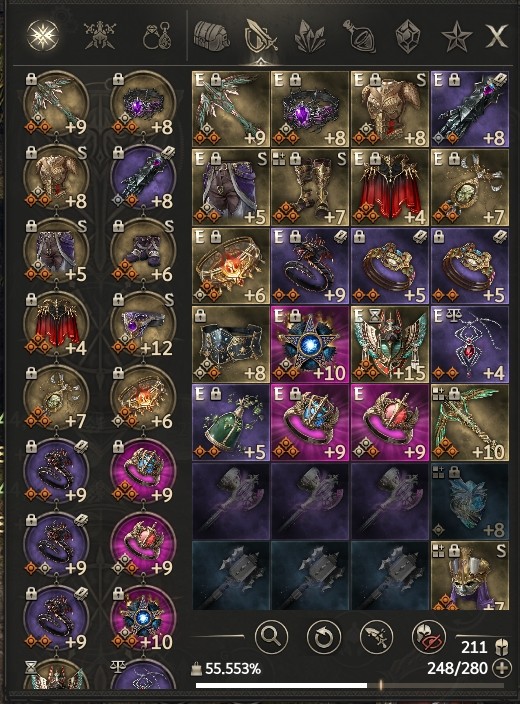Click the spider necklace +4 item
Viewport: 520px width, 704px height.
[x=470, y=344]
